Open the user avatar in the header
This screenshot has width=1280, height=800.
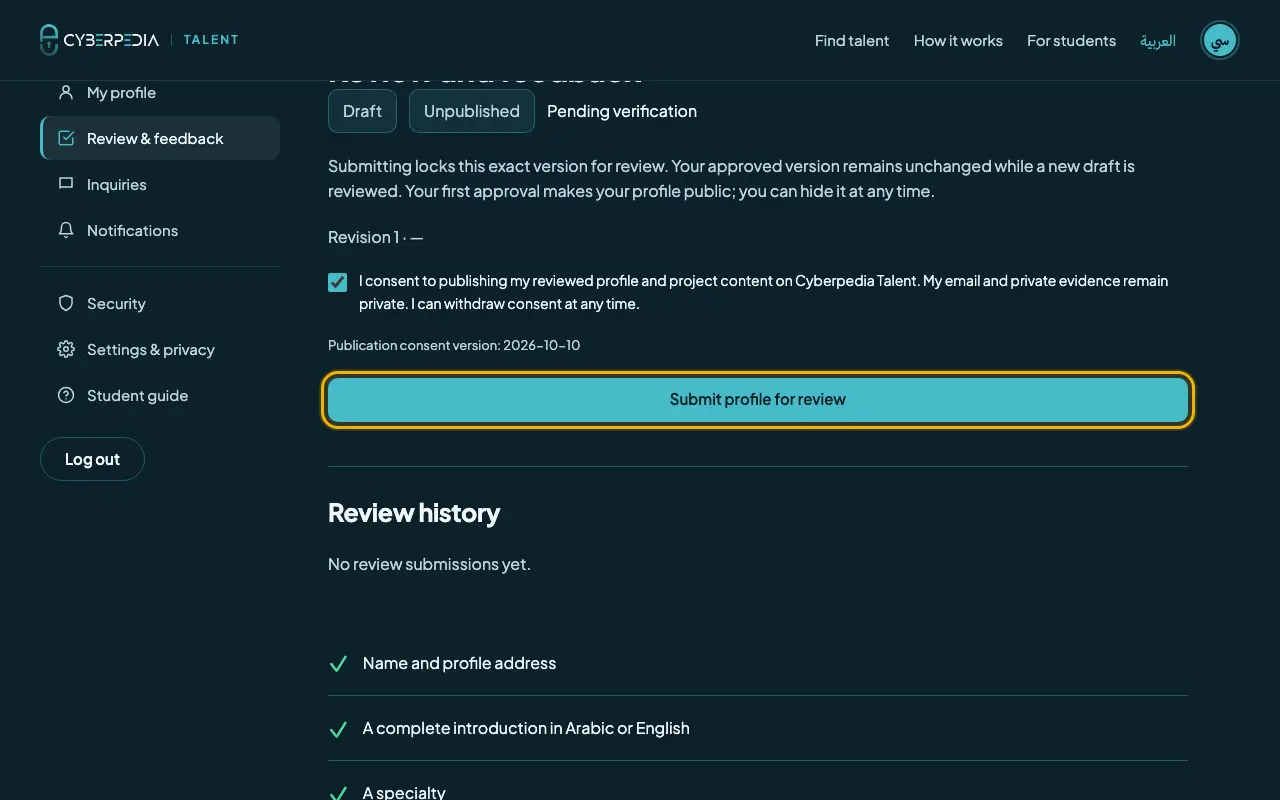[x=1220, y=40]
